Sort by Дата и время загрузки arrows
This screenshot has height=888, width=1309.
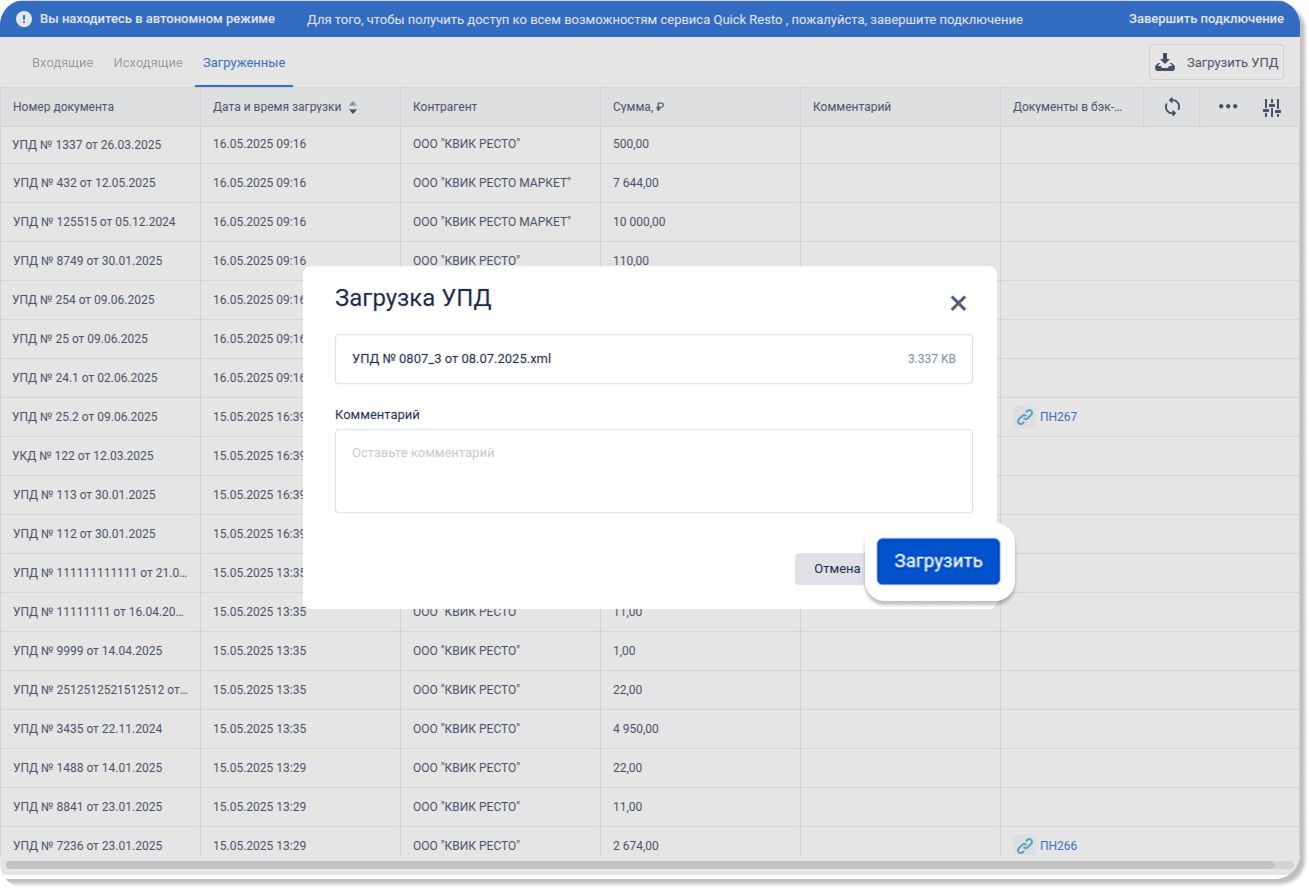pyautogui.click(x=352, y=108)
